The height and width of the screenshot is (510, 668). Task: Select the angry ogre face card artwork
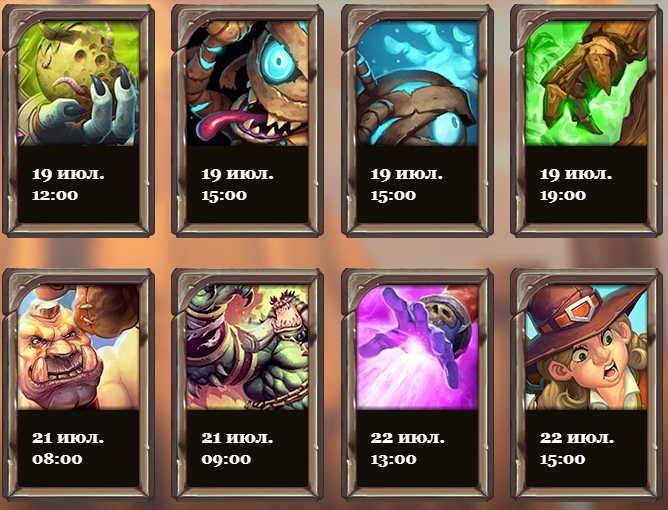pos(78,347)
